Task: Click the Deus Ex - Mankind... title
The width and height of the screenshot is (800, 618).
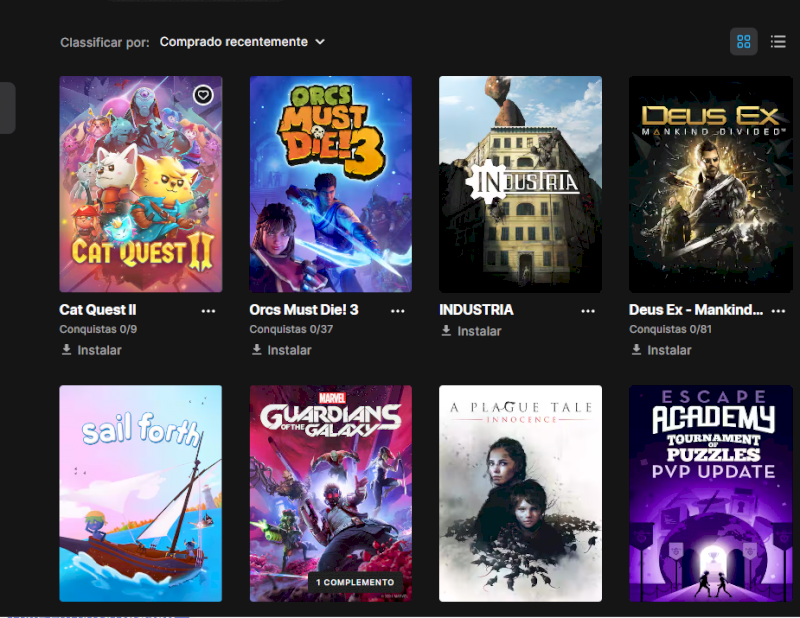Action: point(696,310)
